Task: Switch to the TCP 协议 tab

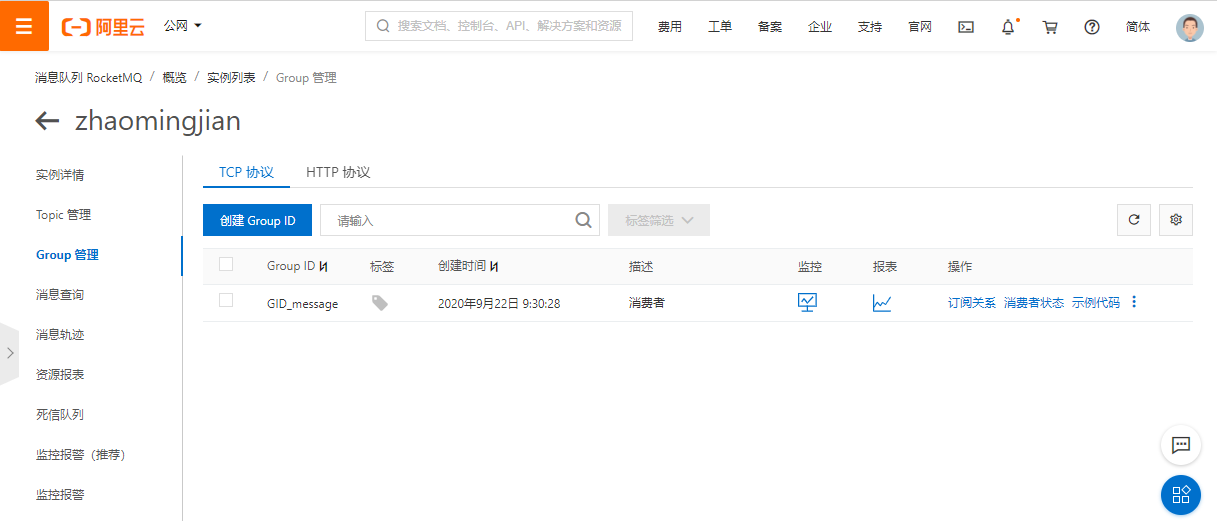Action: [x=246, y=172]
